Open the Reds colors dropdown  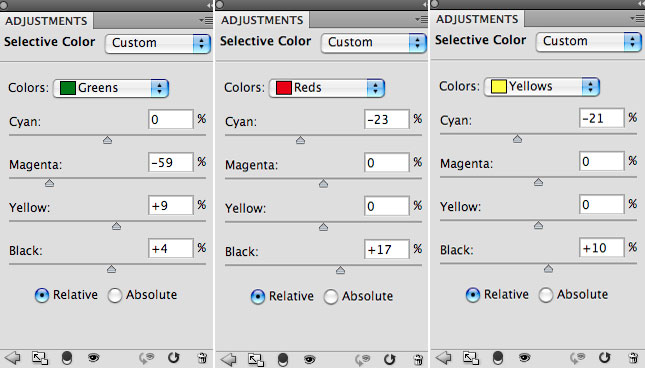pyautogui.click(x=327, y=88)
